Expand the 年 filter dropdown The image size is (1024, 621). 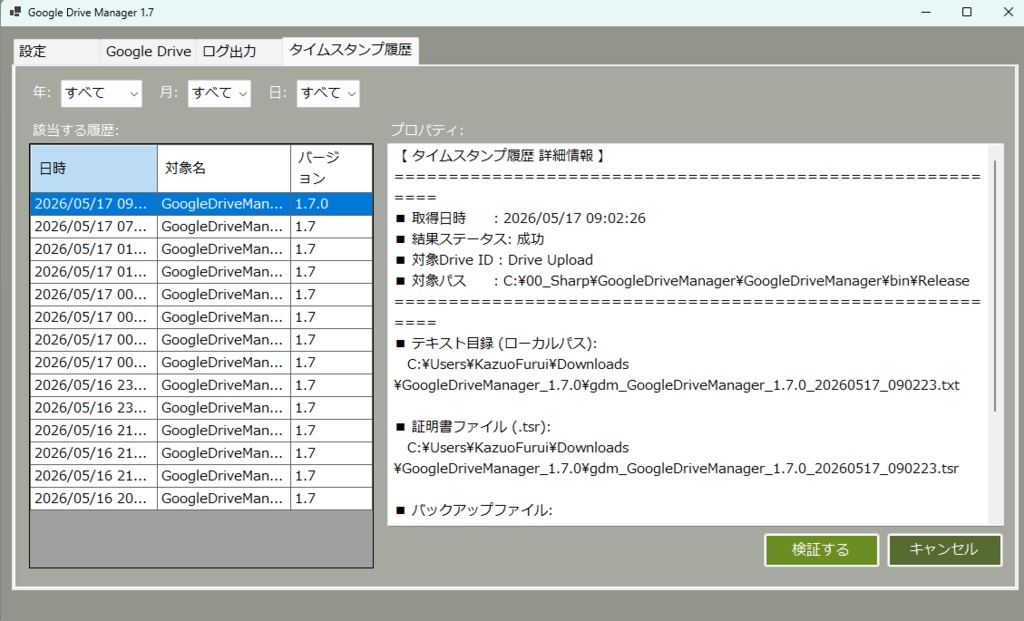pos(101,93)
